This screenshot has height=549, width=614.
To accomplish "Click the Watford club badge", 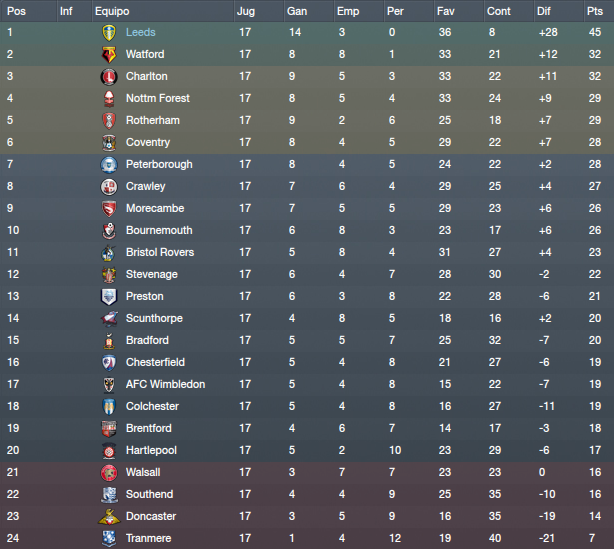I will point(109,54).
